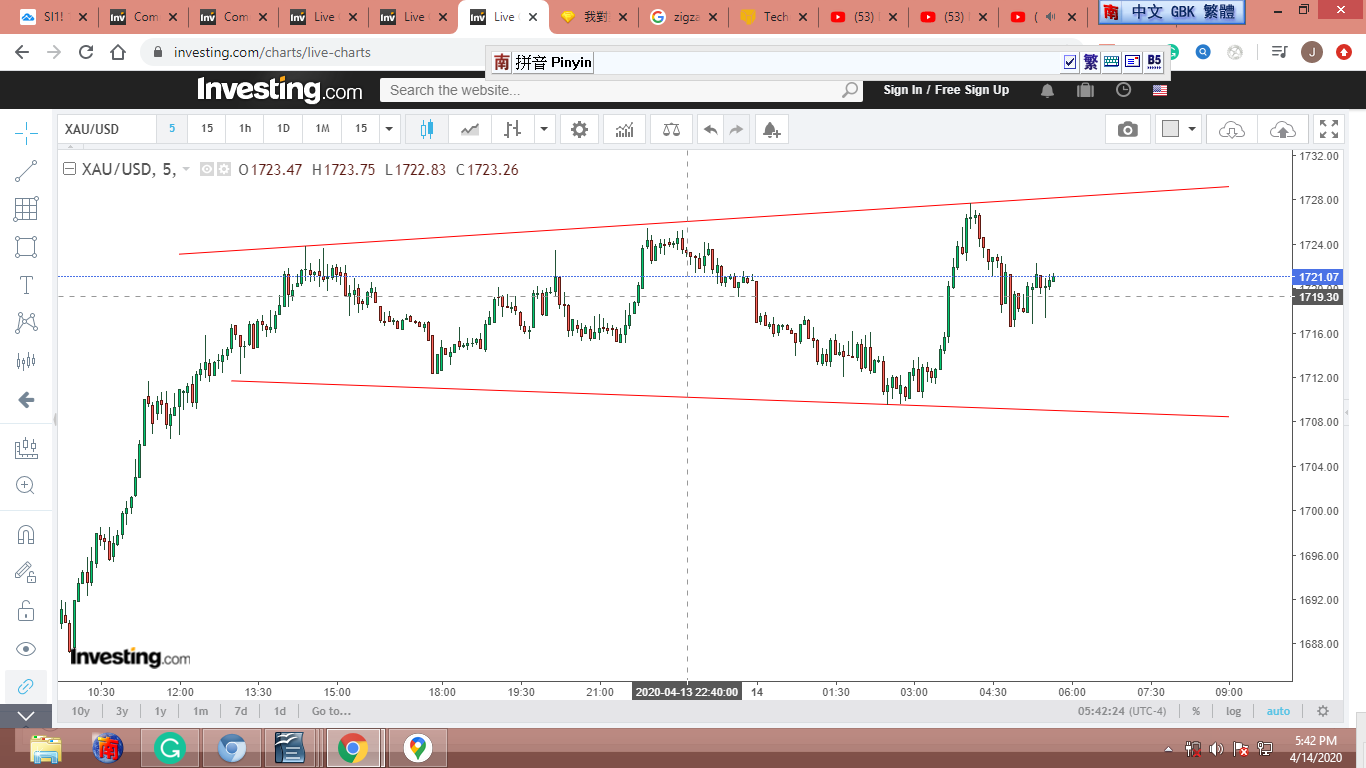Click Sign In / Free Sign Up
This screenshot has height=768, width=1366.
point(946,90)
